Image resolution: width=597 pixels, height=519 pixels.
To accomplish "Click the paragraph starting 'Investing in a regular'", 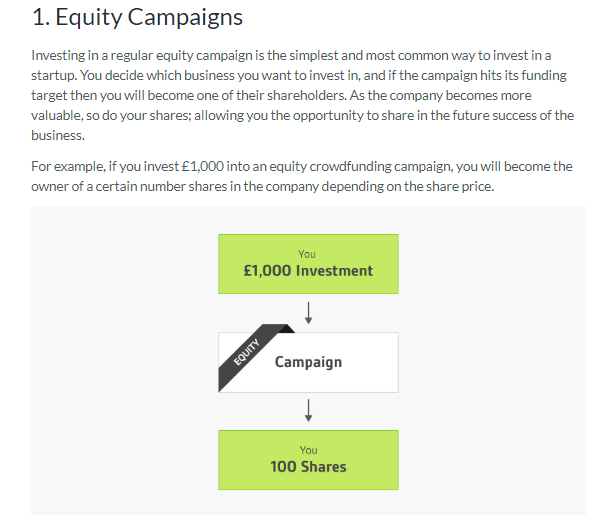I will click(303, 95).
